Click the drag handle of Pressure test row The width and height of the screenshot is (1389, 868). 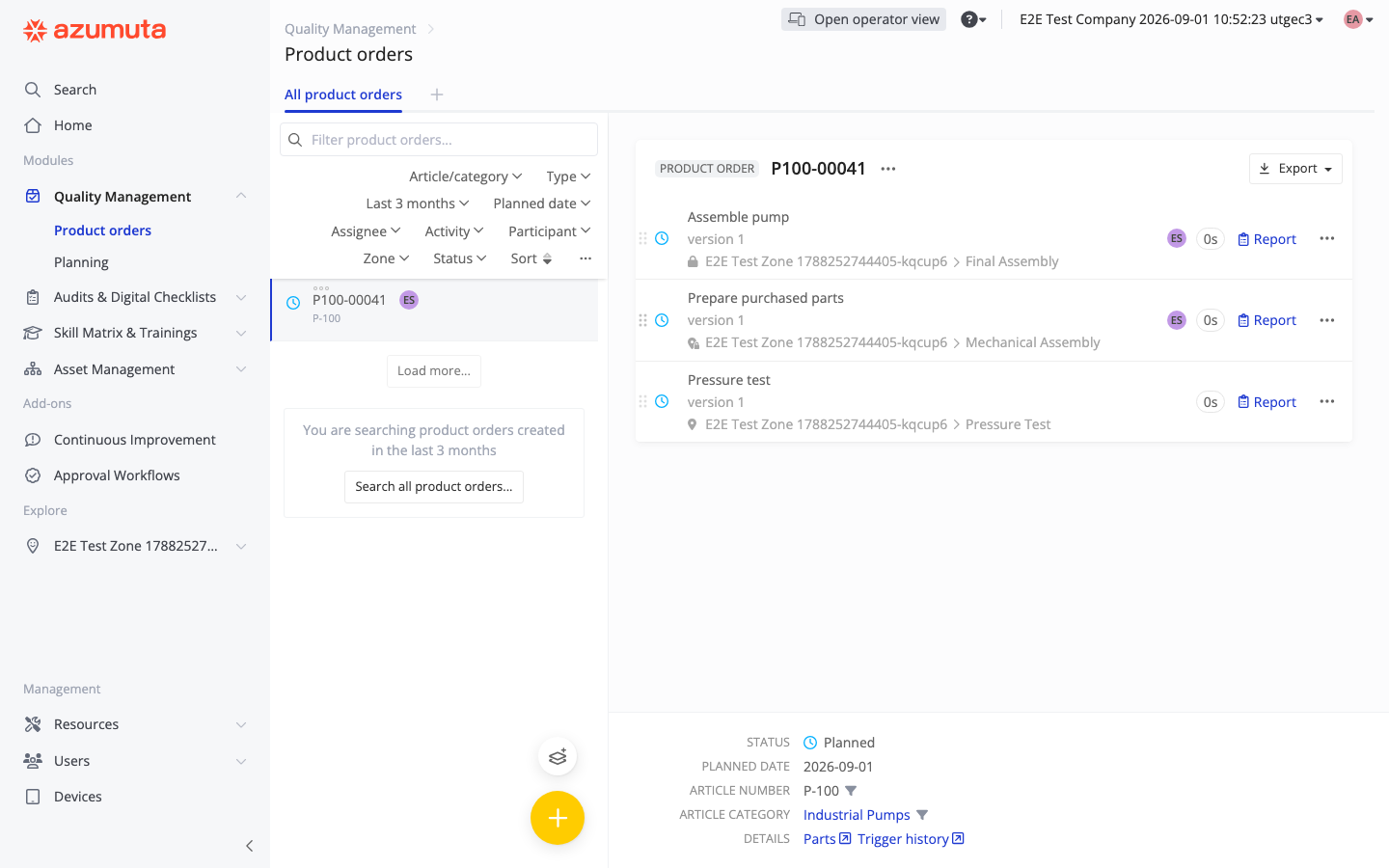click(642, 401)
